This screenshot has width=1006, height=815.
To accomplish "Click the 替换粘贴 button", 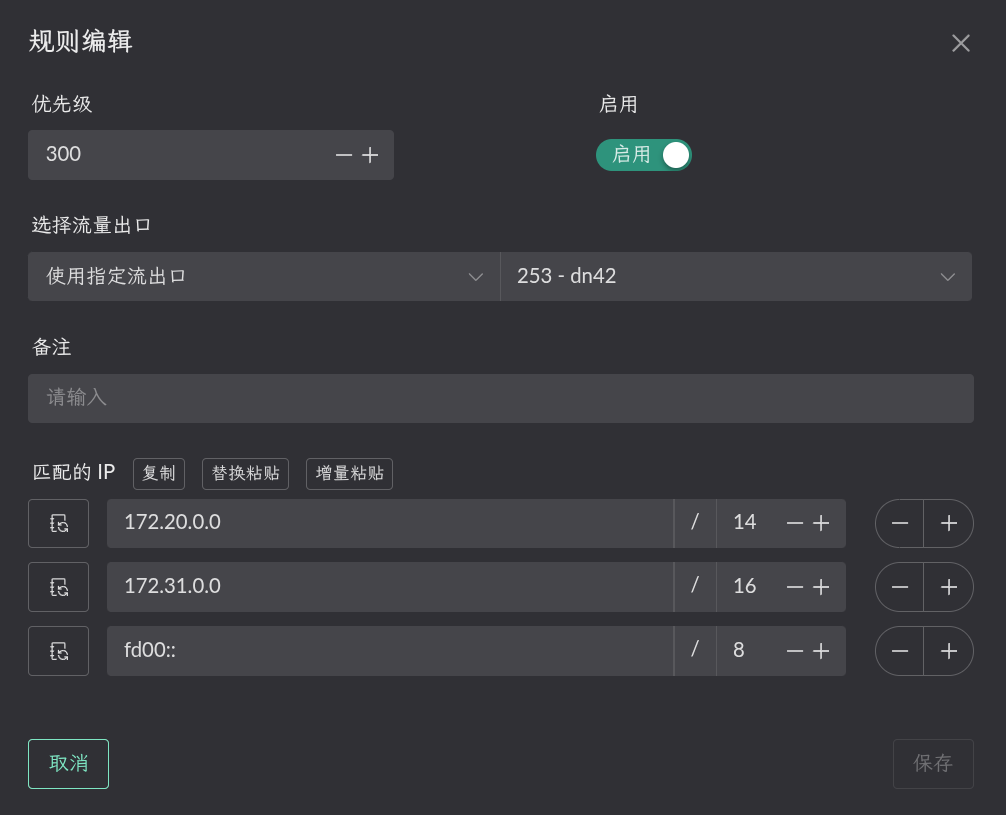I will [x=245, y=474].
